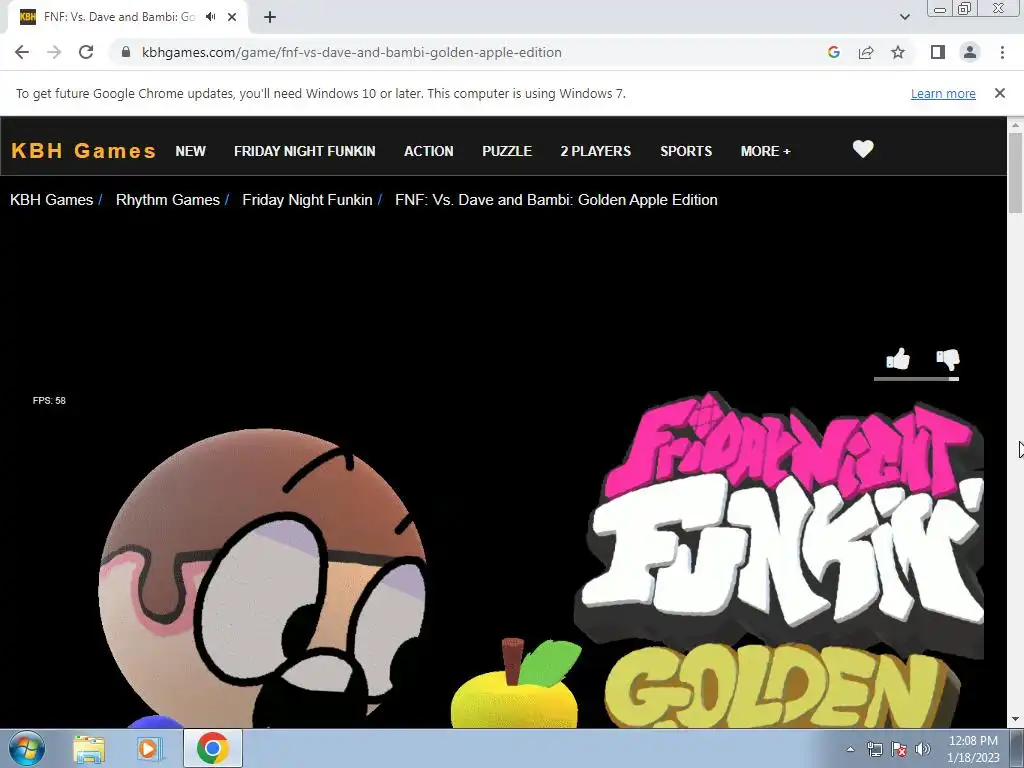Click the Chrome taskbar icon
Screen dimensions: 1024x768
click(x=212, y=748)
